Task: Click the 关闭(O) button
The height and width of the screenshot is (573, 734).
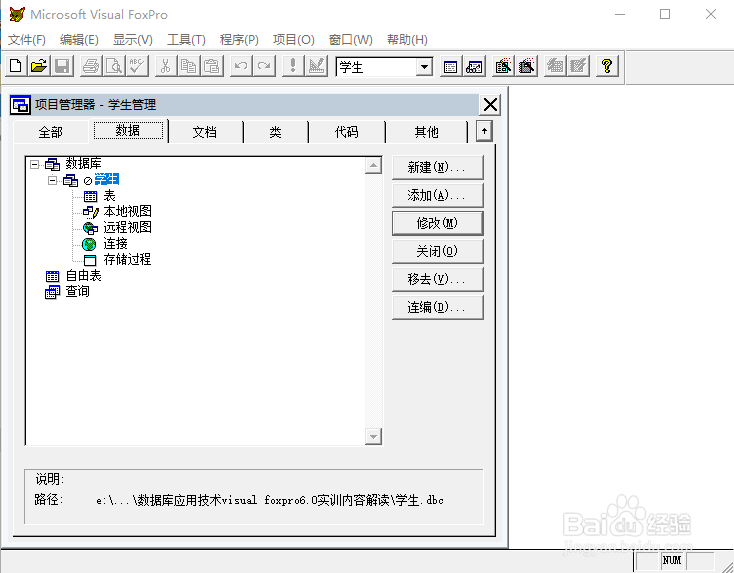Action: click(437, 251)
